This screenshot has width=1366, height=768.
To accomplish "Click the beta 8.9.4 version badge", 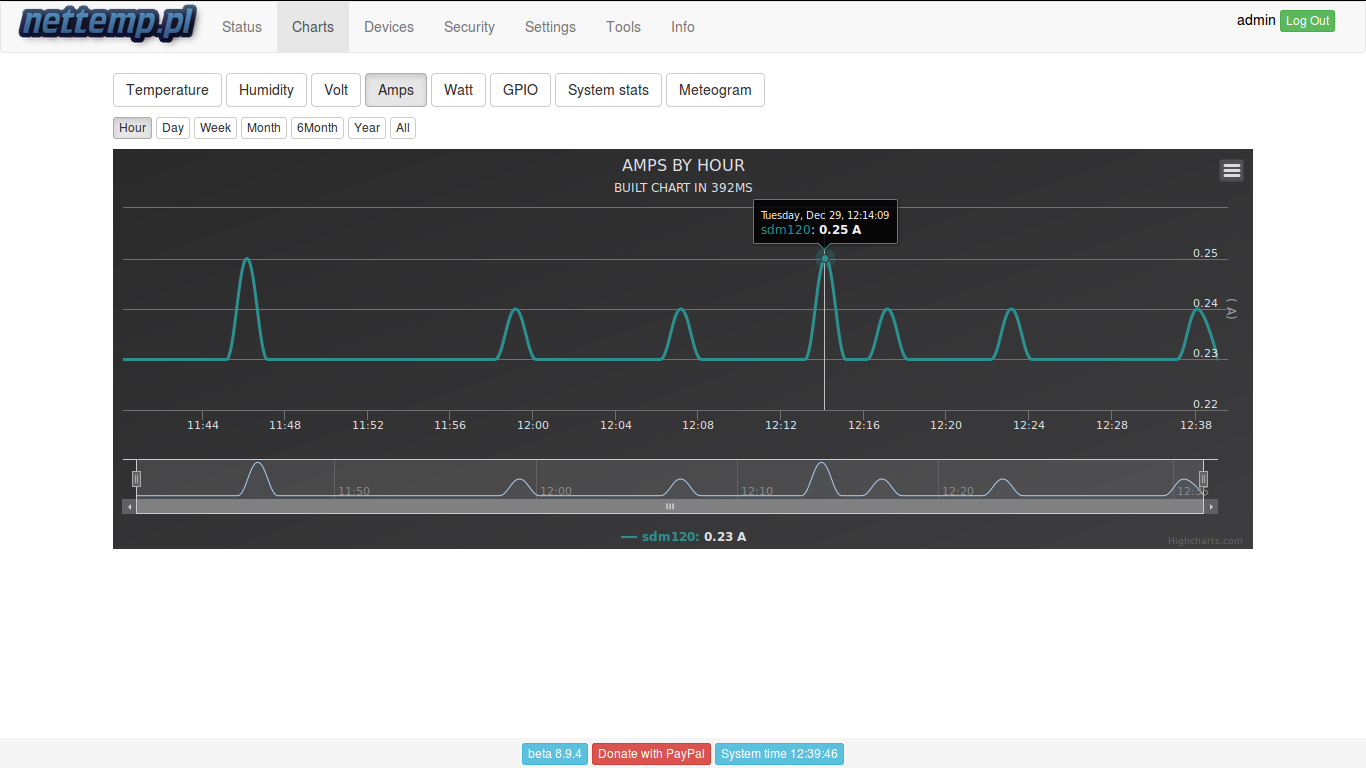I will 555,754.
